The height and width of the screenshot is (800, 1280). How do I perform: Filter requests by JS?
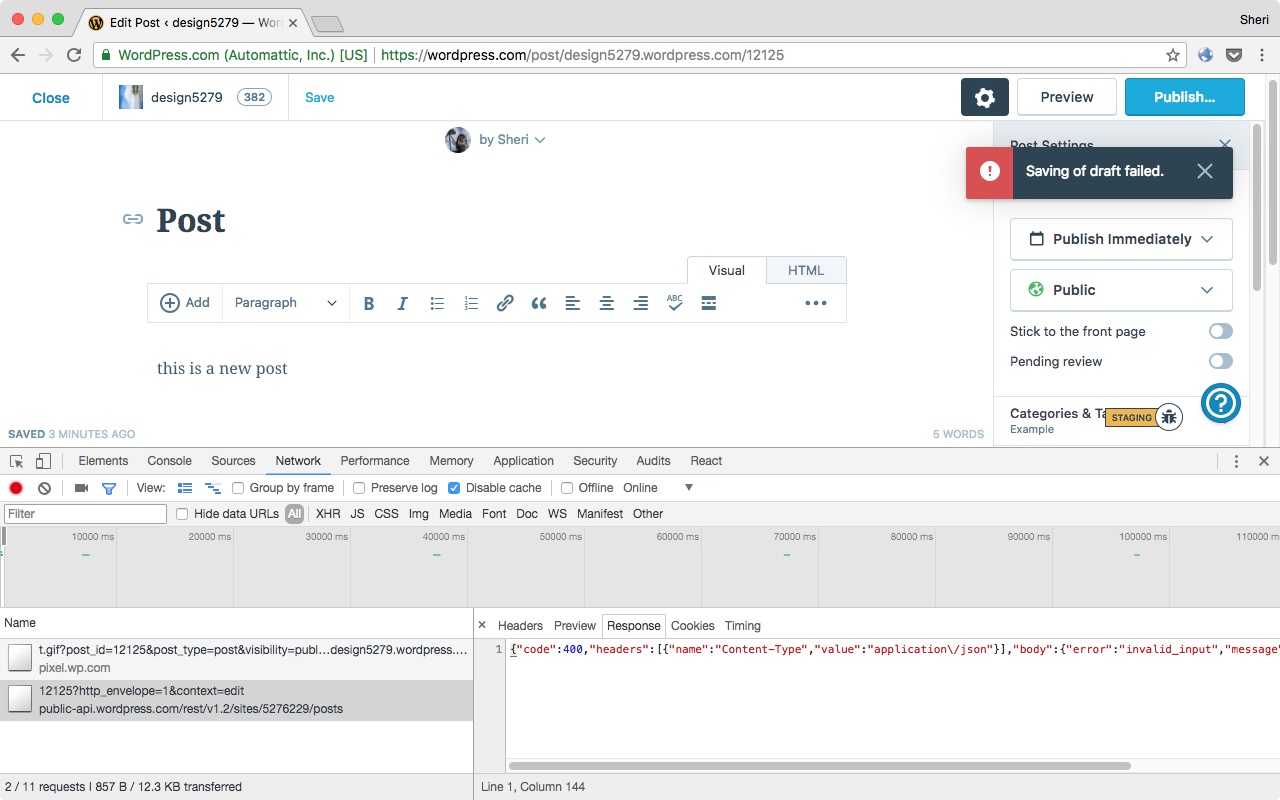click(357, 514)
